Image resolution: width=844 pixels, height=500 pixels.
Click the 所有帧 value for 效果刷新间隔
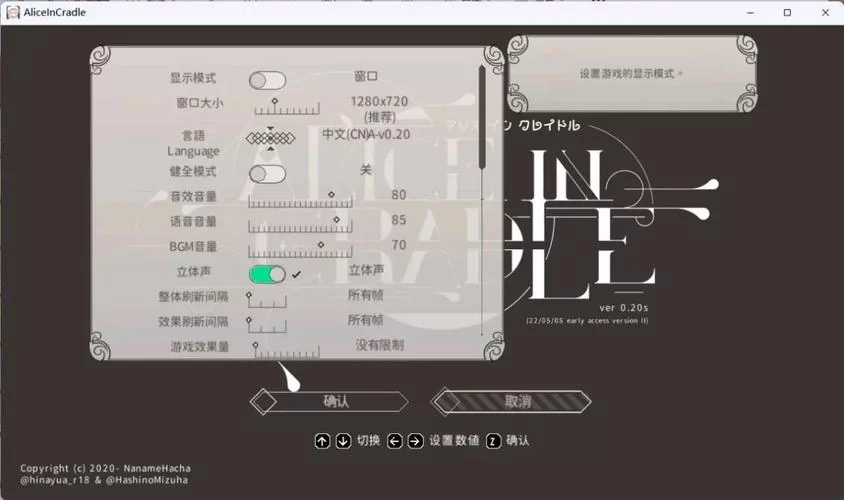coord(365,320)
